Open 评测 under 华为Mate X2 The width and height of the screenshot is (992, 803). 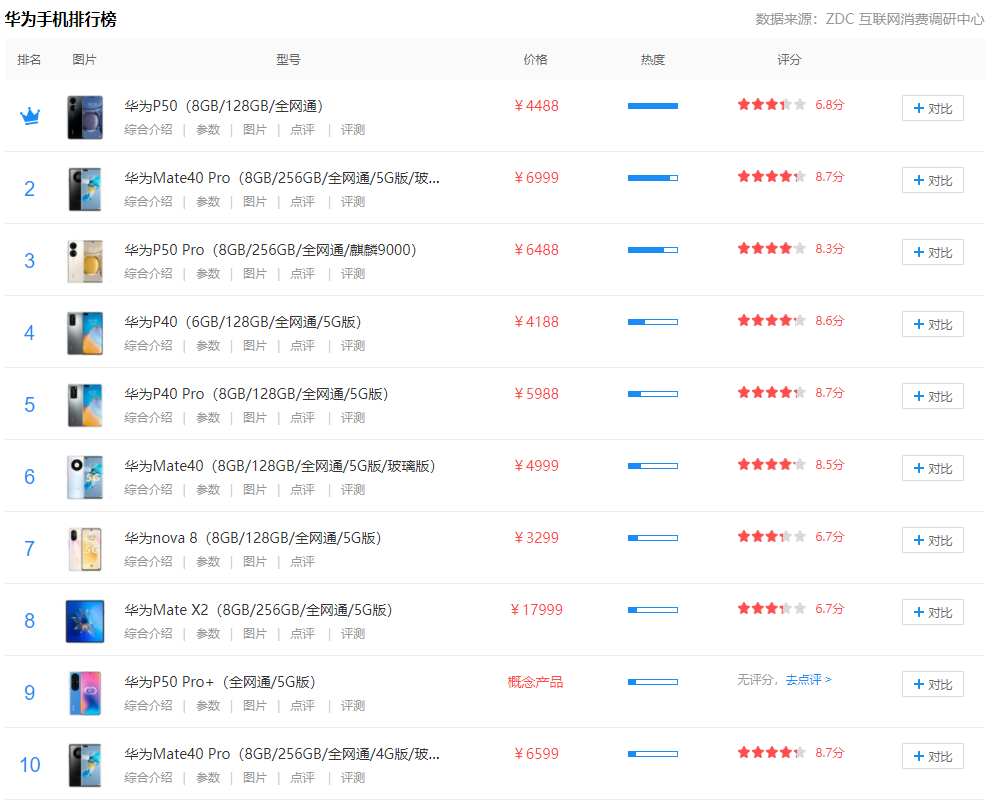(352, 634)
